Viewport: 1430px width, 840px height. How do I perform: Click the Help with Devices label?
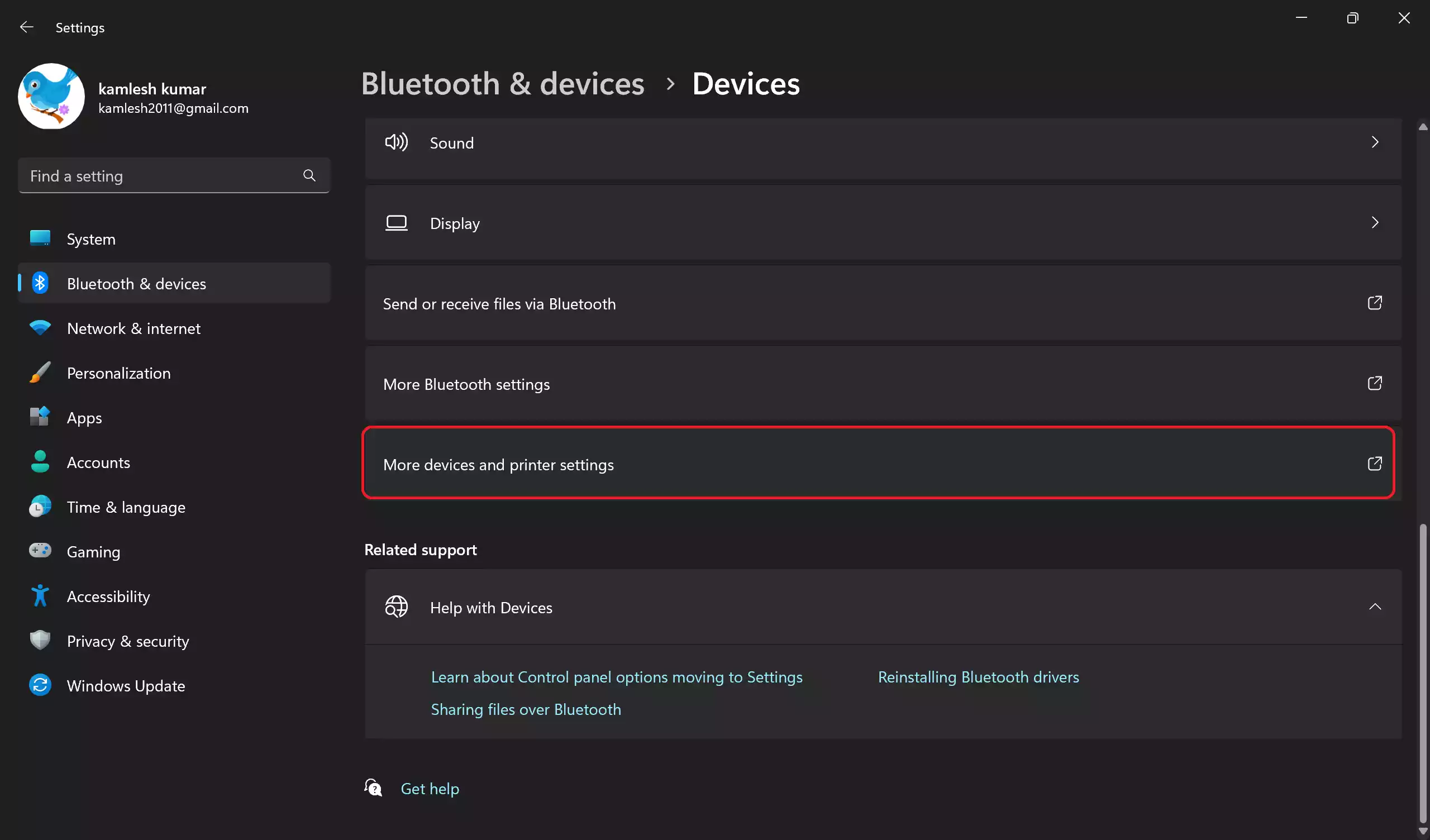(491, 608)
